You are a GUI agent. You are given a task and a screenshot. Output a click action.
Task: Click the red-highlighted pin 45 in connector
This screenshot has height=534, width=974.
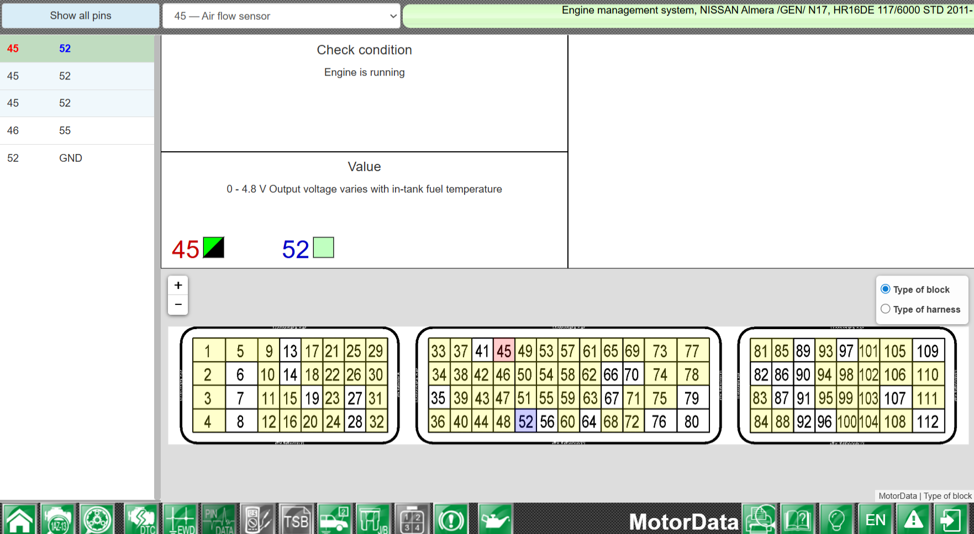[504, 351]
